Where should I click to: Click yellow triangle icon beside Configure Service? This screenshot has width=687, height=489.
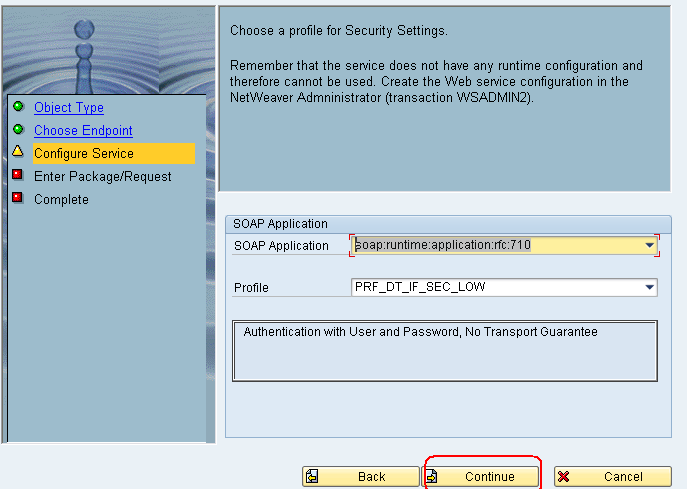tap(18, 151)
